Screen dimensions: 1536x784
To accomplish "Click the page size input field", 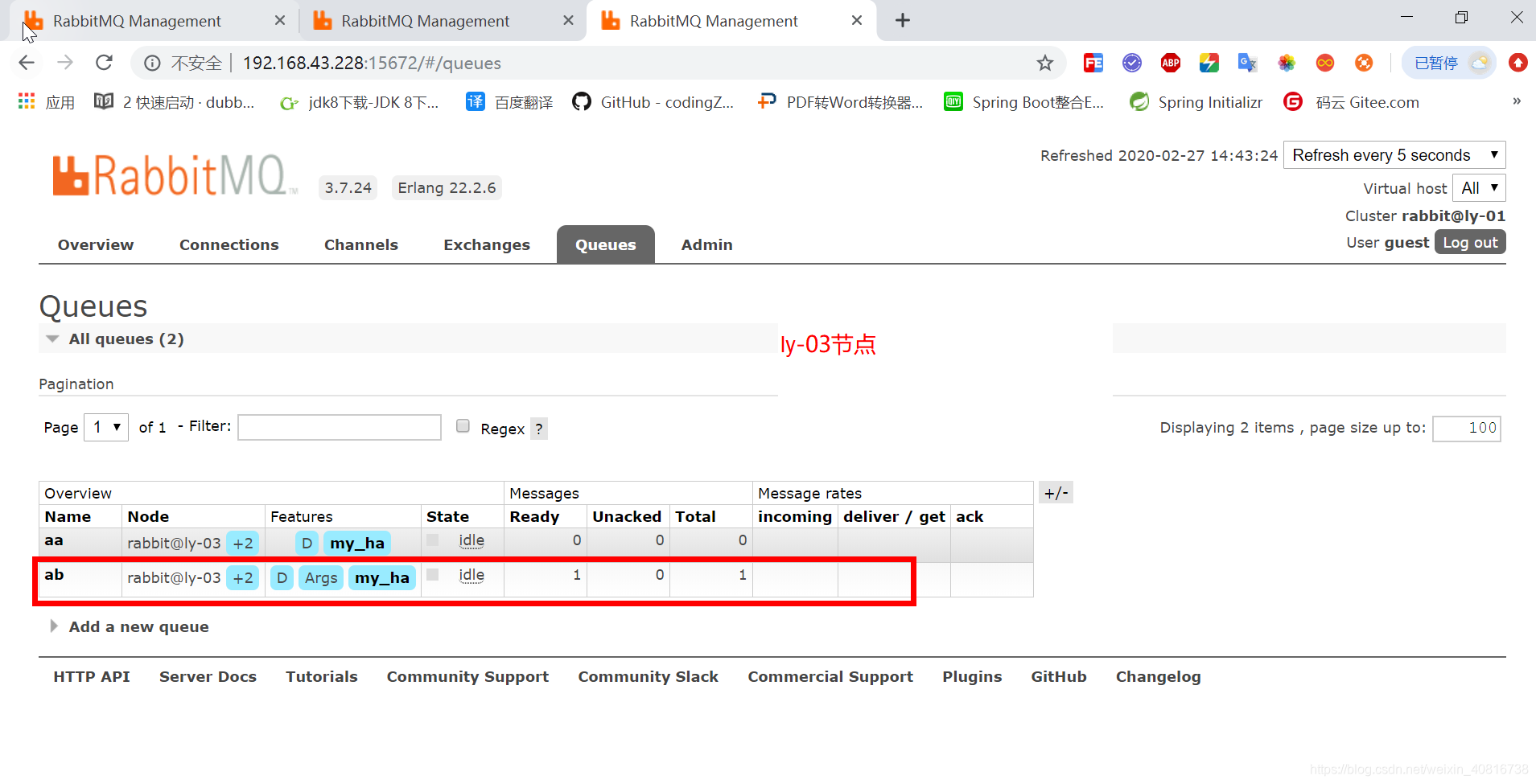I will tap(1467, 428).
